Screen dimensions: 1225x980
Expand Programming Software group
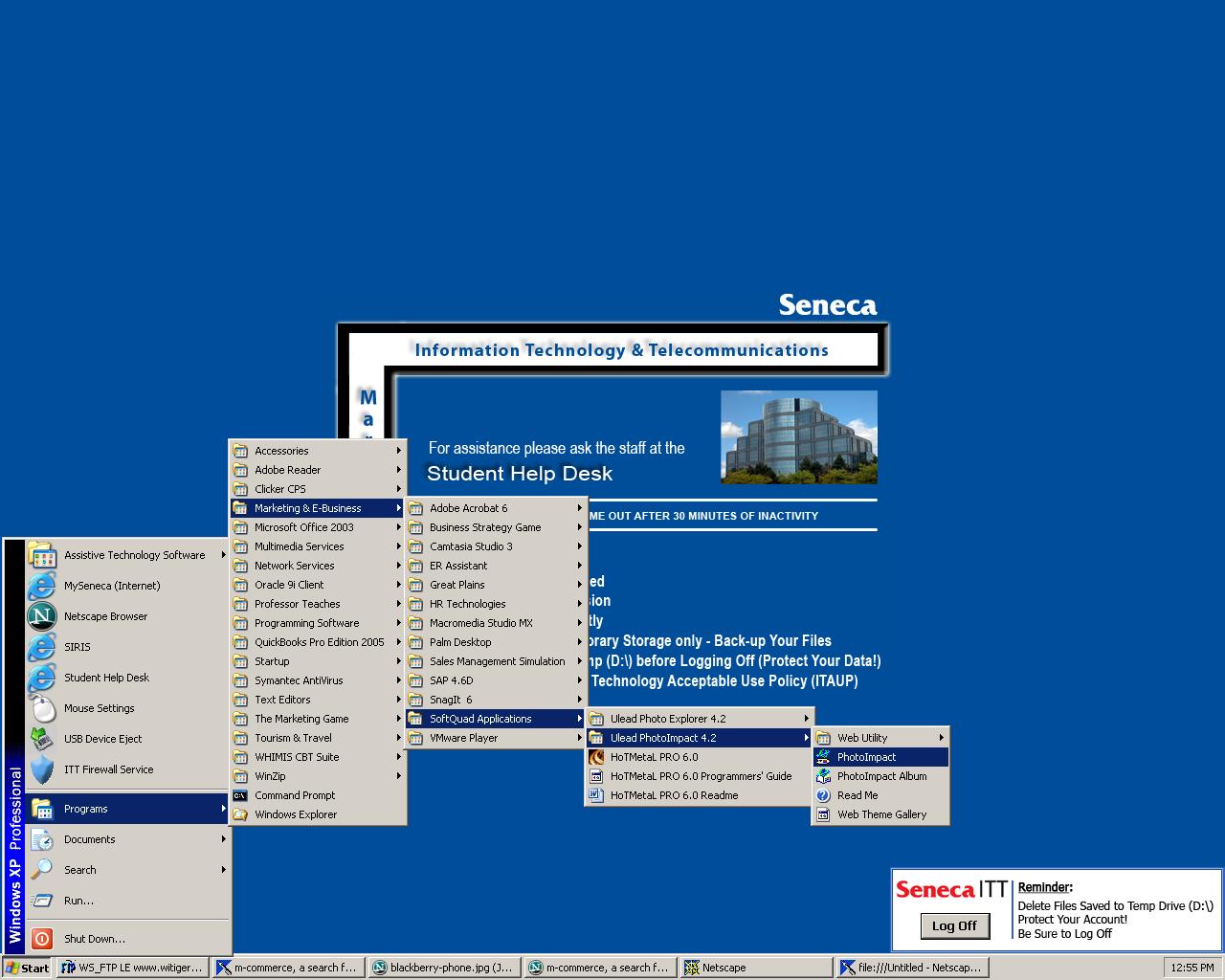[x=318, y=623]
